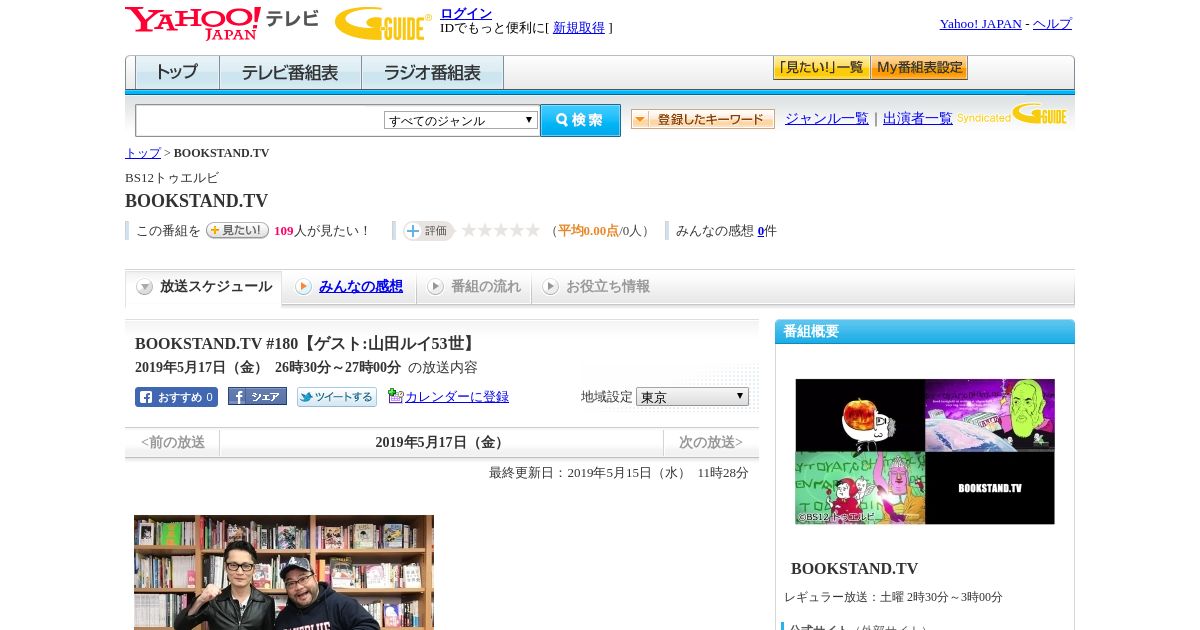This screenshot has width=1200, height=630.
Task: Click the program photo of two men
Action: pos(284,572)
